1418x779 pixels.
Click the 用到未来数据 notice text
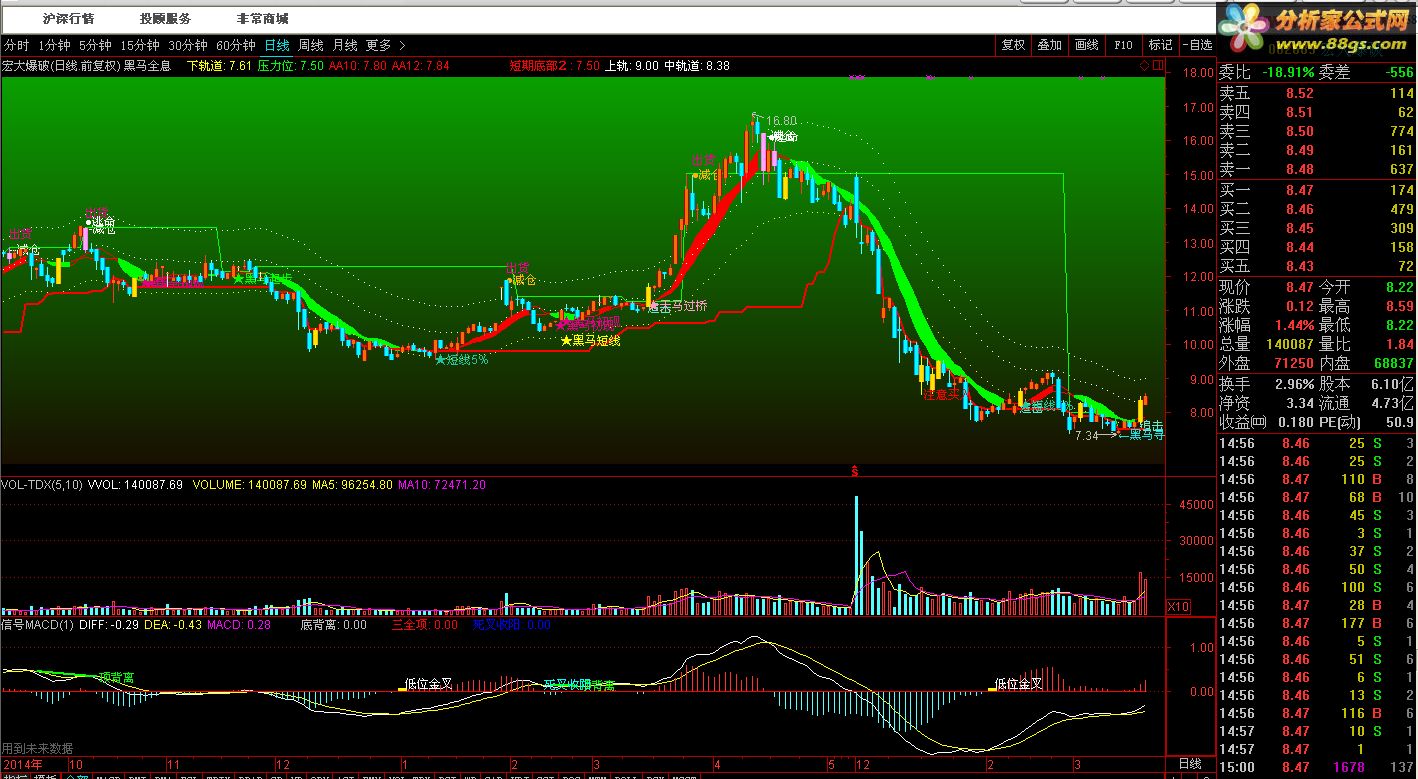37,748
